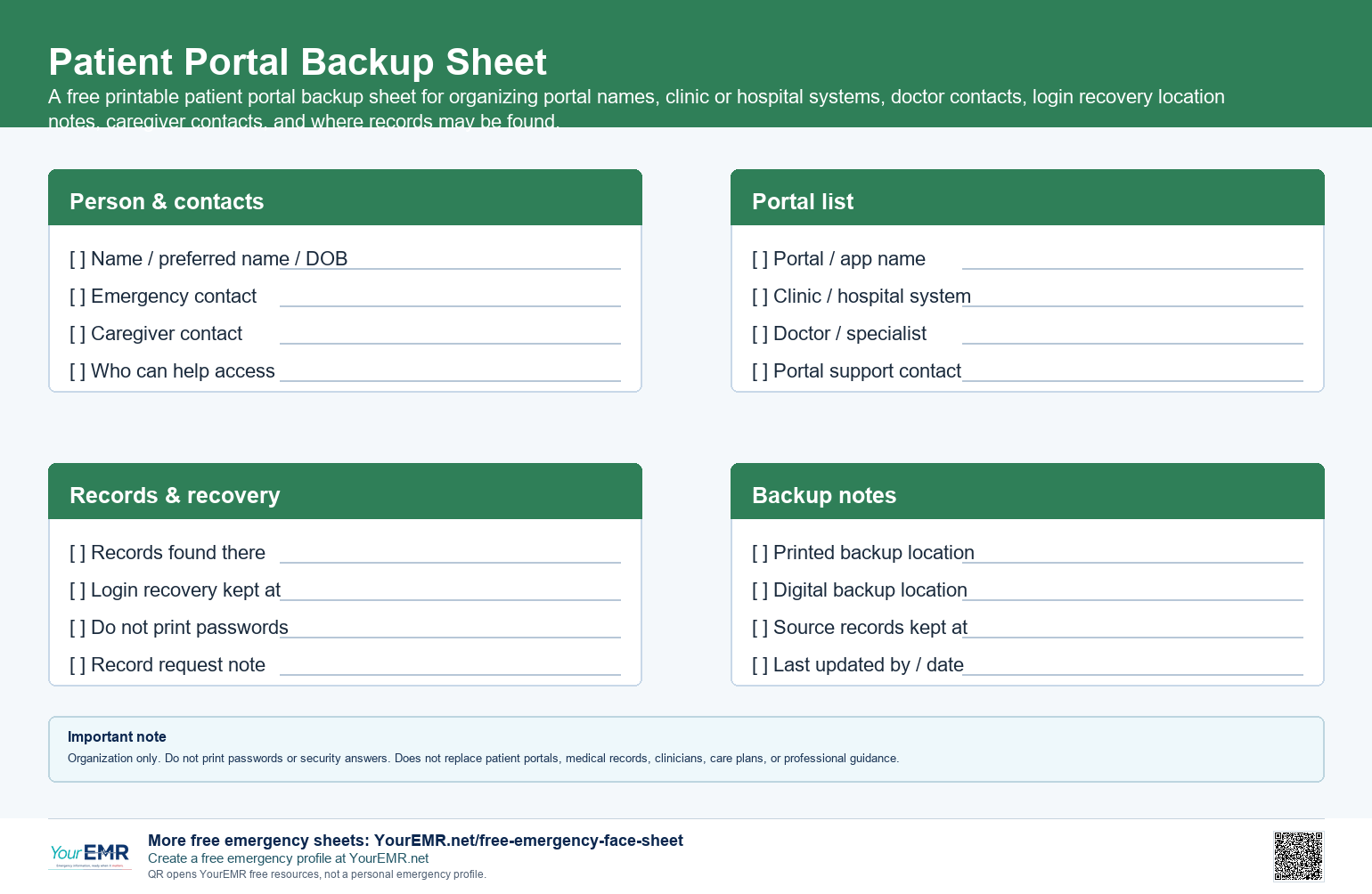Check the Printed backup location box

click(760, 553)
